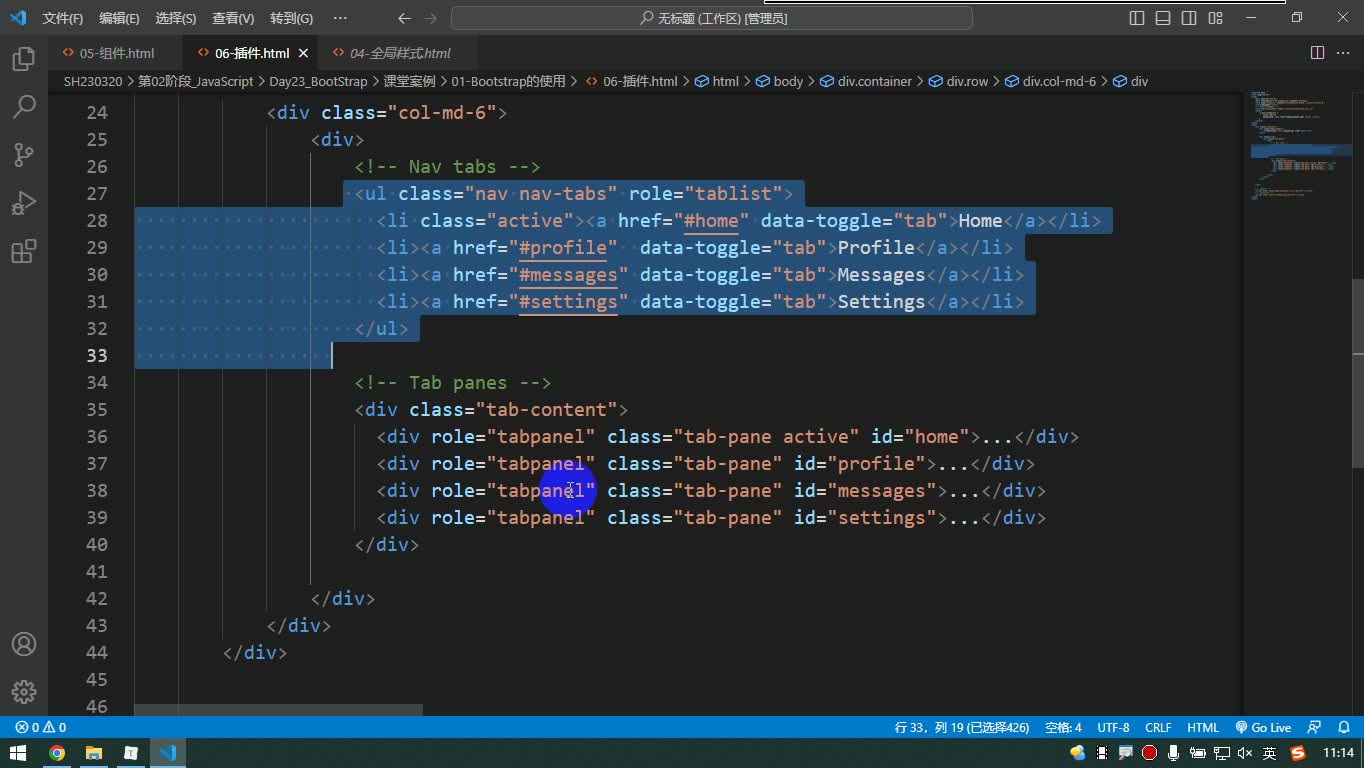Image resolution: width=1364 pixels, height=768 pixels.
Task: Open the Source Control view
Action: coord(24,154)
